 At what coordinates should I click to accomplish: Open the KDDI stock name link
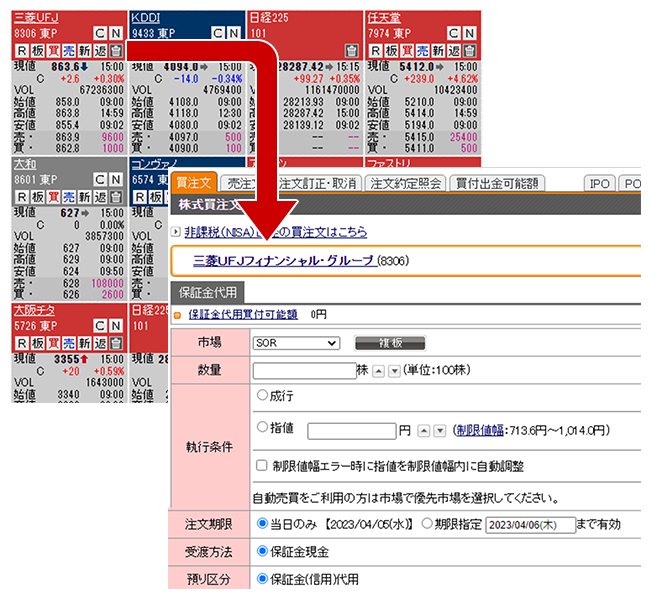click(146, 18)
